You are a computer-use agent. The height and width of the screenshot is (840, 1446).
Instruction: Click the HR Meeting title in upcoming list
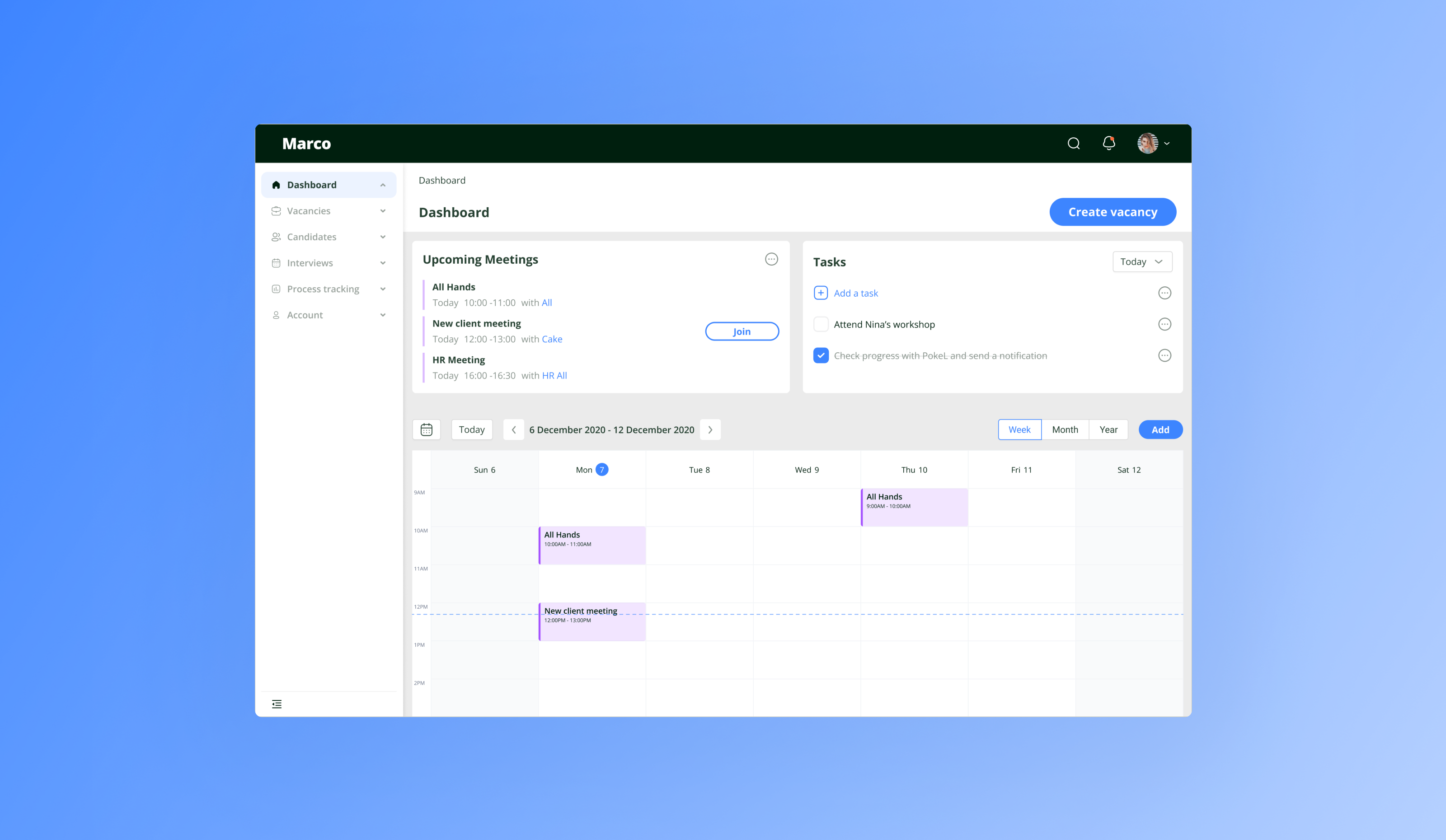coord(459,360)
